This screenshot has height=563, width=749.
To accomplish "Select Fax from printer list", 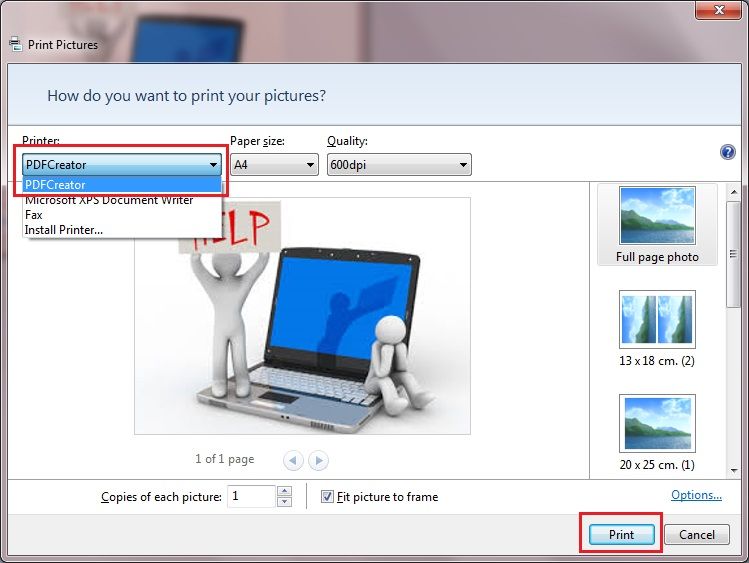I will click(34, 215).
